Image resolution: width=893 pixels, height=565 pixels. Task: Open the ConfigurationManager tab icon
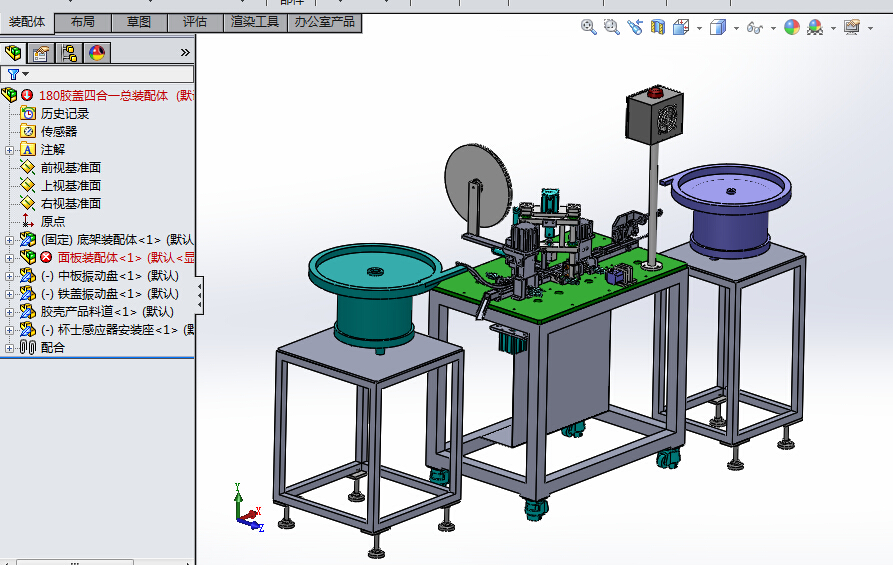(69, 53)
